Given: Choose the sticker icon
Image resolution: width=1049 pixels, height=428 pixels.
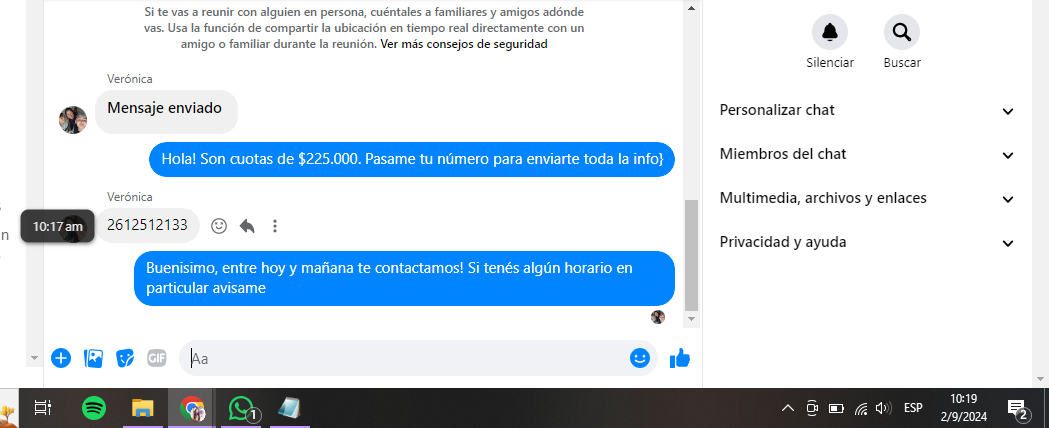Looking at the screenshot, I should coord(125,358).
